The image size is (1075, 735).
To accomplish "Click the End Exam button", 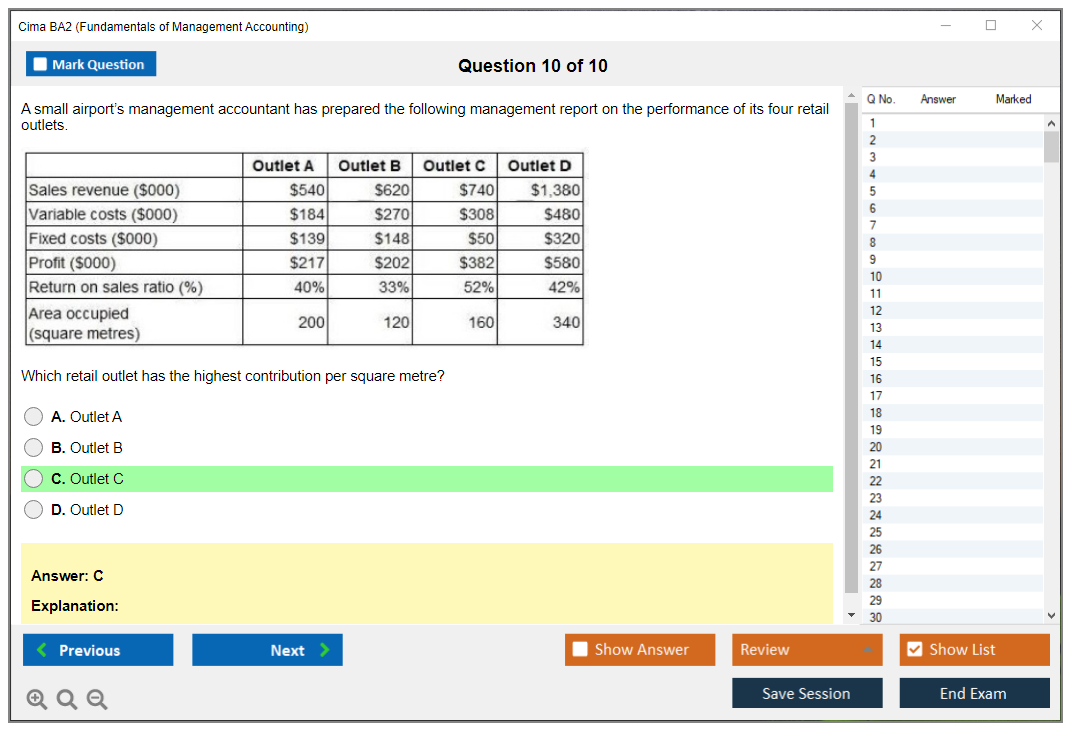I will [x=973, y=693].
